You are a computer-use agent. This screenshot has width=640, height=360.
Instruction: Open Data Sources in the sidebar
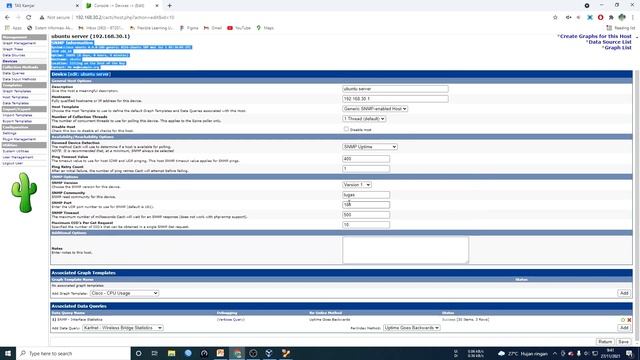(14, 55)
